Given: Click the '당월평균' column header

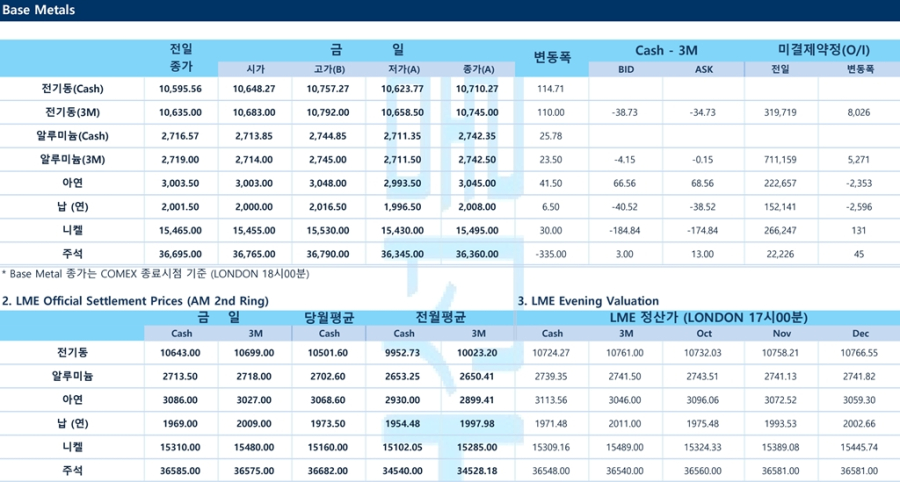Looking at the screenshot, I should 329,317.
